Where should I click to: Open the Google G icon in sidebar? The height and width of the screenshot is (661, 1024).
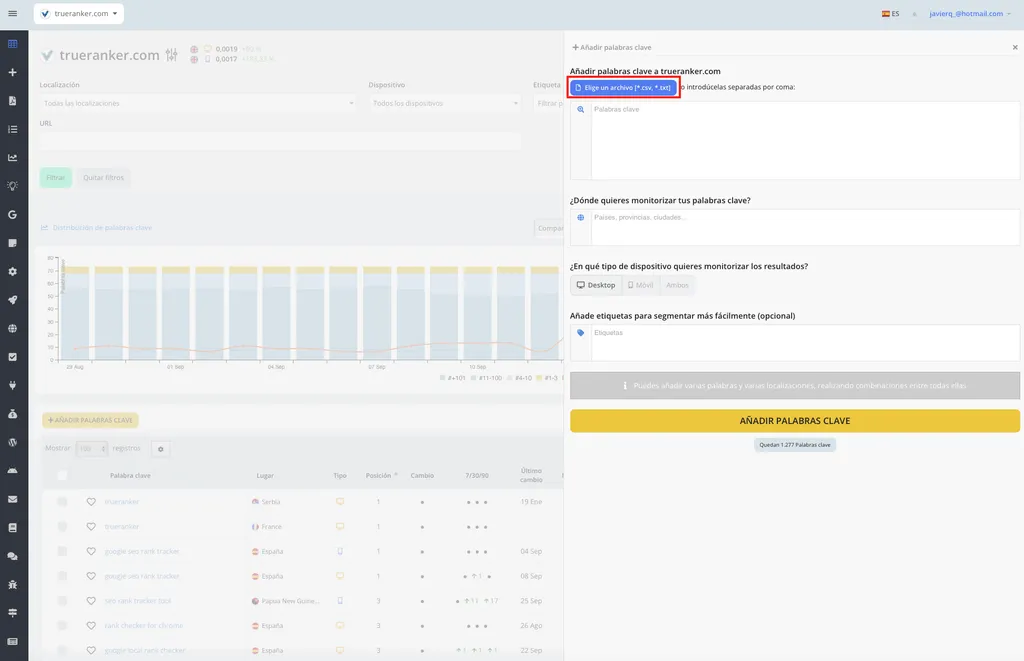(12, 214)
